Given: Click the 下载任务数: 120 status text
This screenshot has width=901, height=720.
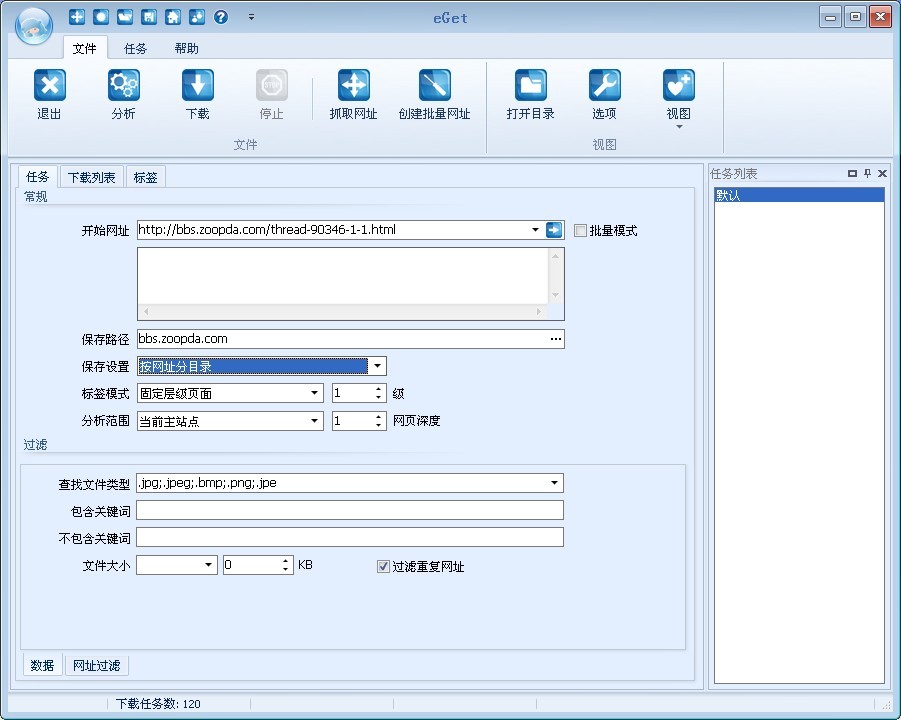Looking at the screenshot, I should point(158,704).
